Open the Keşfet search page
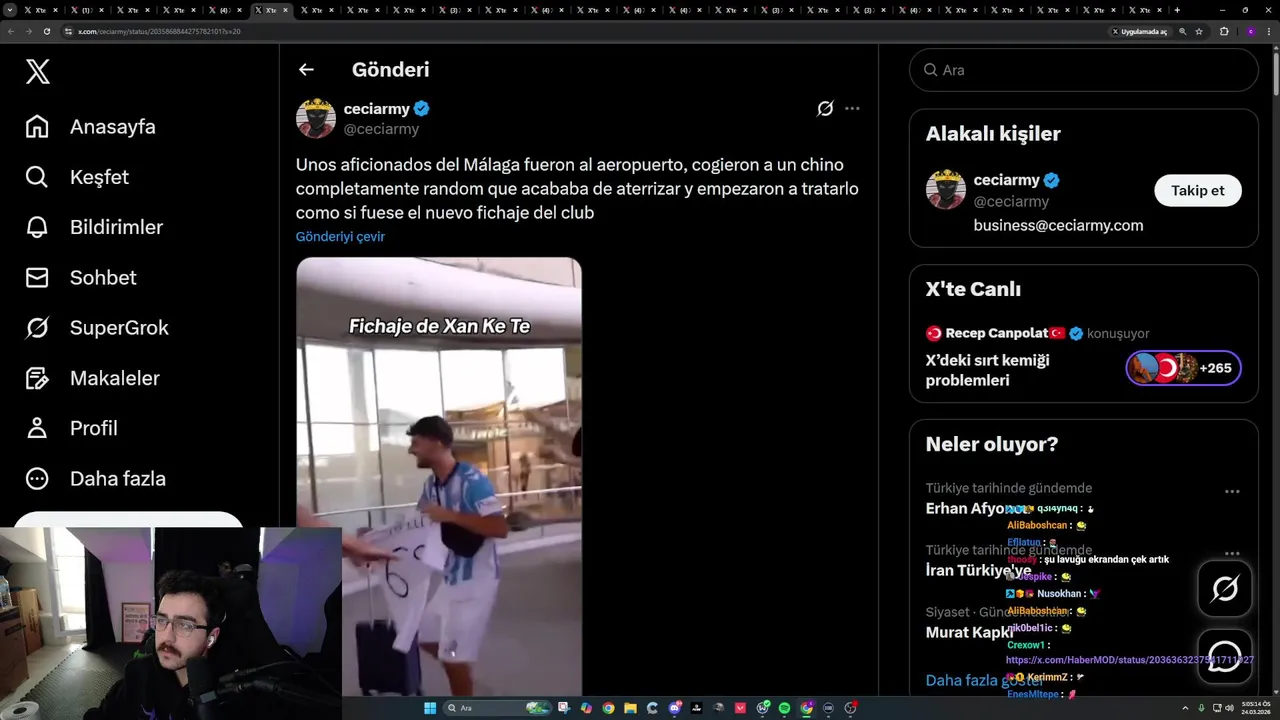The image size is (1280, 720). [x=37, y=177]
